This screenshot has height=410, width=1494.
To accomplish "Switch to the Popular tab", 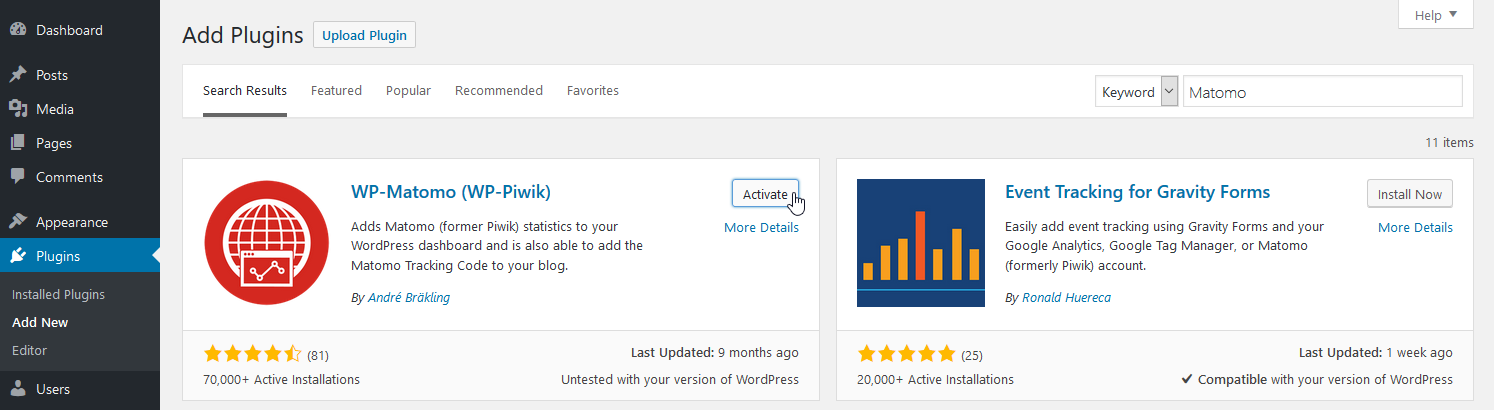I will [x=408, y=90].
